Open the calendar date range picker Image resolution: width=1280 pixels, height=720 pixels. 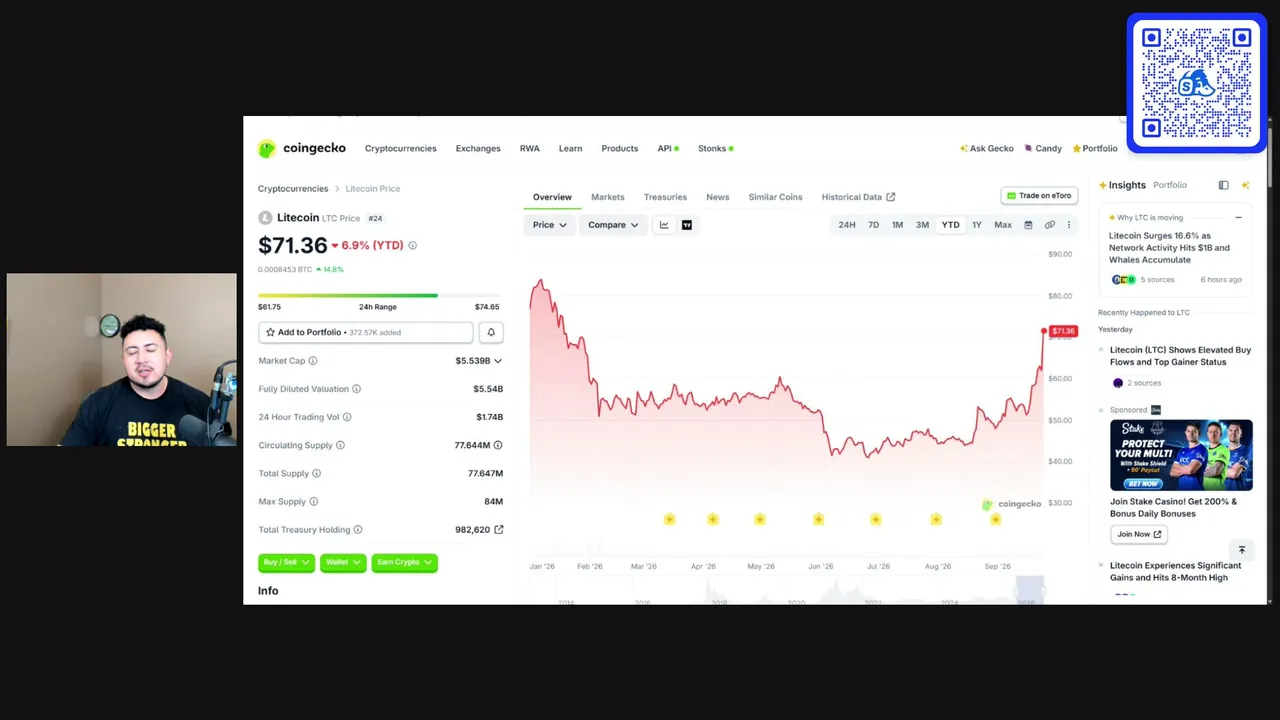1028,225
